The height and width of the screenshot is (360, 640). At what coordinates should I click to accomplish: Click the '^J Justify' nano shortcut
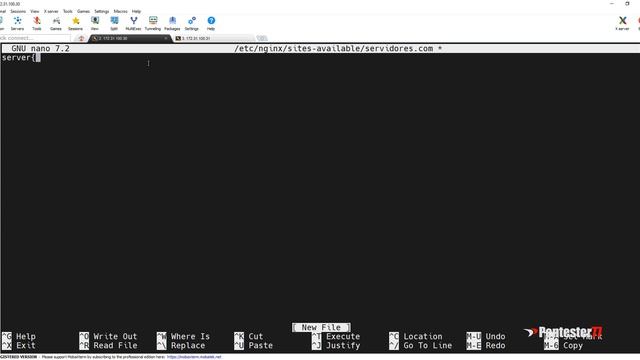click(x=336, y=345)
